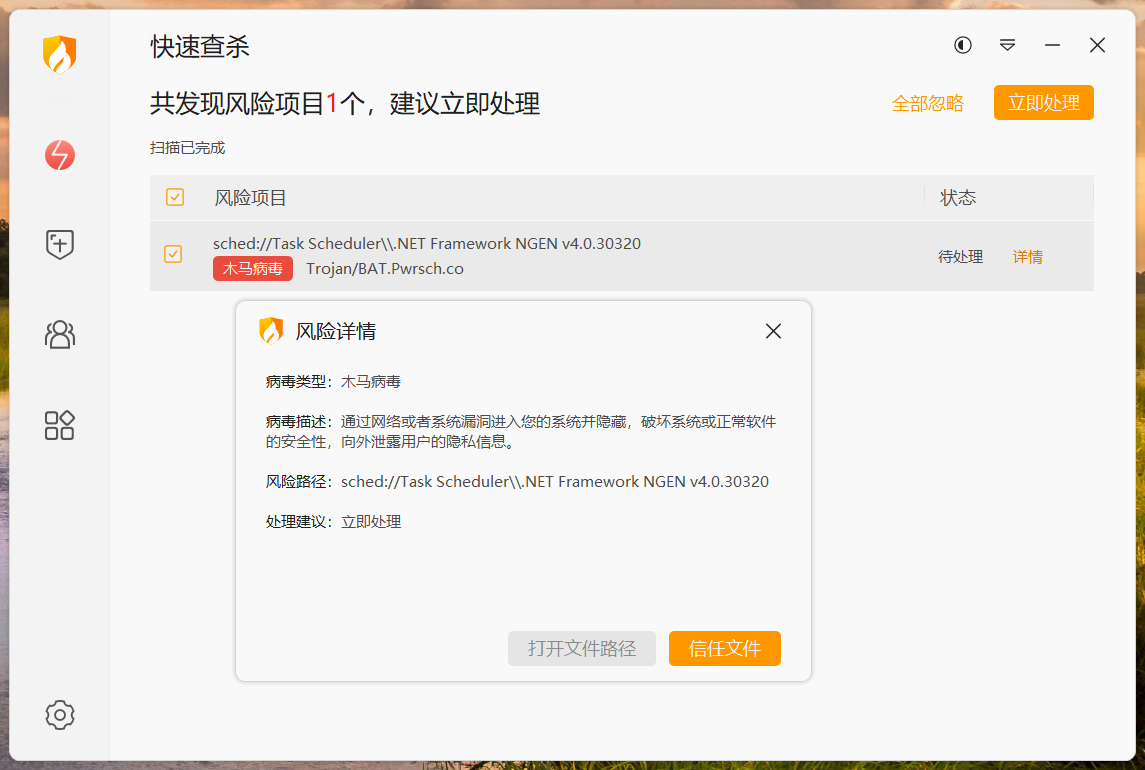This screenshot has height=770, width=1145.
Task: Open settings gear in the sidebar
Action: click(60, 715)
